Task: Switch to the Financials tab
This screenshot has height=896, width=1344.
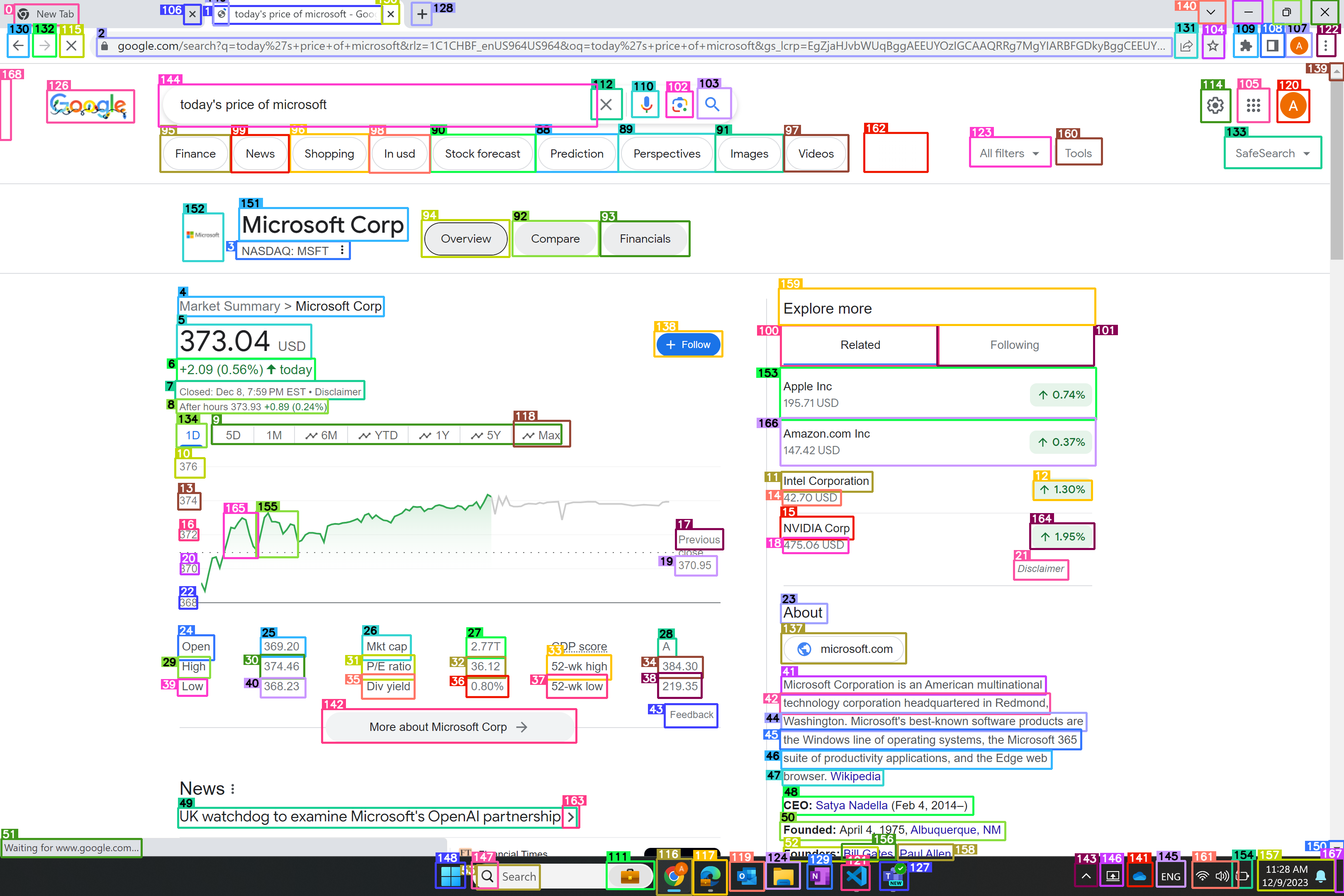Action: point(645,239)
